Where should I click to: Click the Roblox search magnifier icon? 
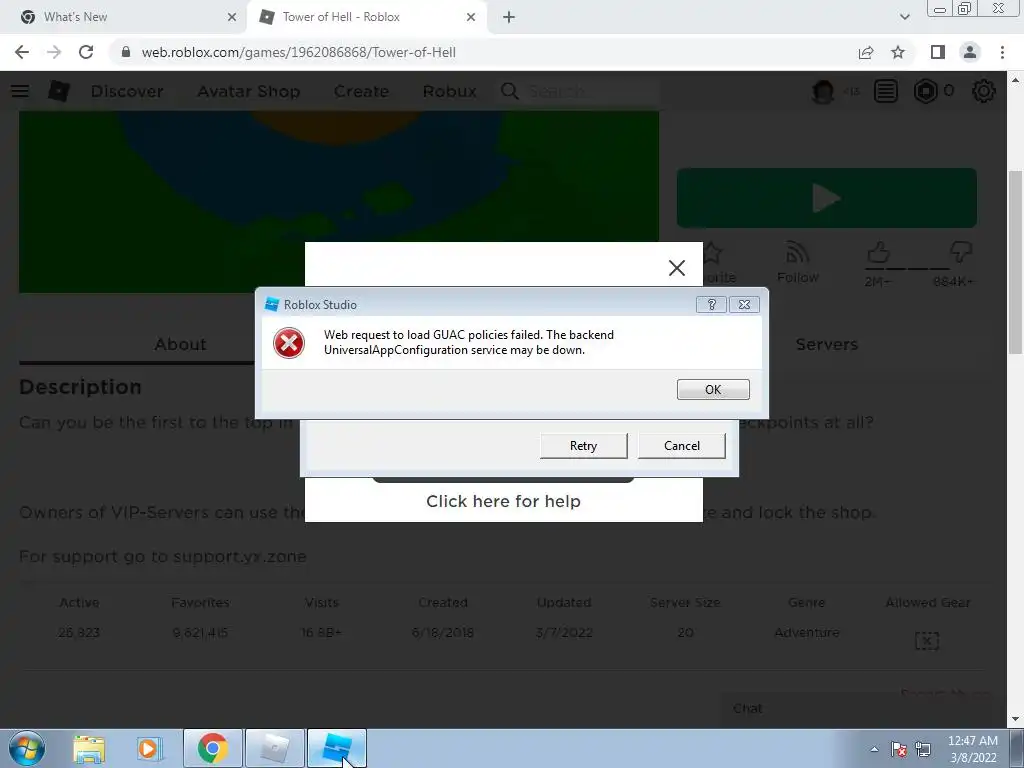[510, 91]
